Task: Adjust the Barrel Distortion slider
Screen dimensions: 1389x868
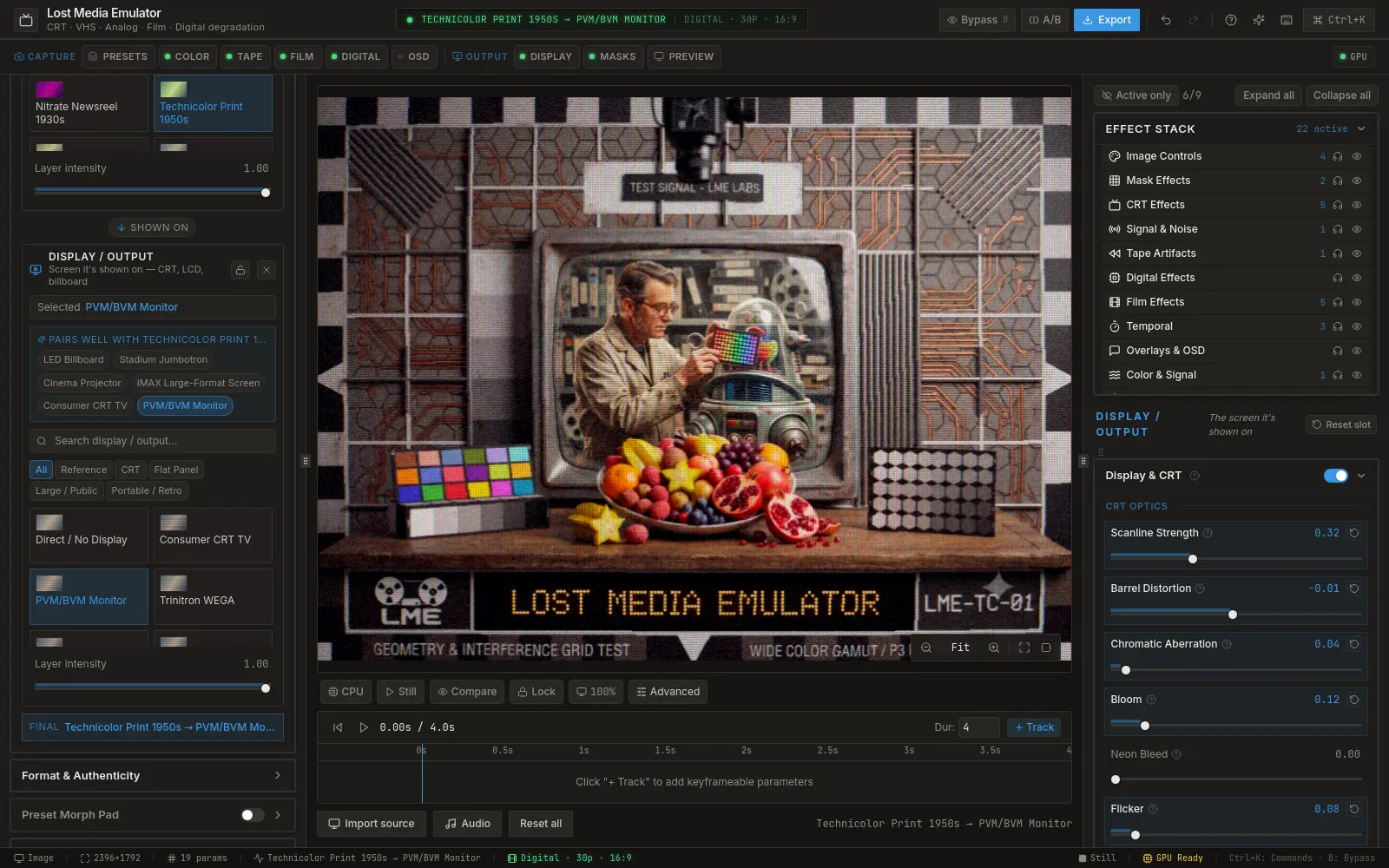Action: pyautogui.click(x=1236, y=615)
